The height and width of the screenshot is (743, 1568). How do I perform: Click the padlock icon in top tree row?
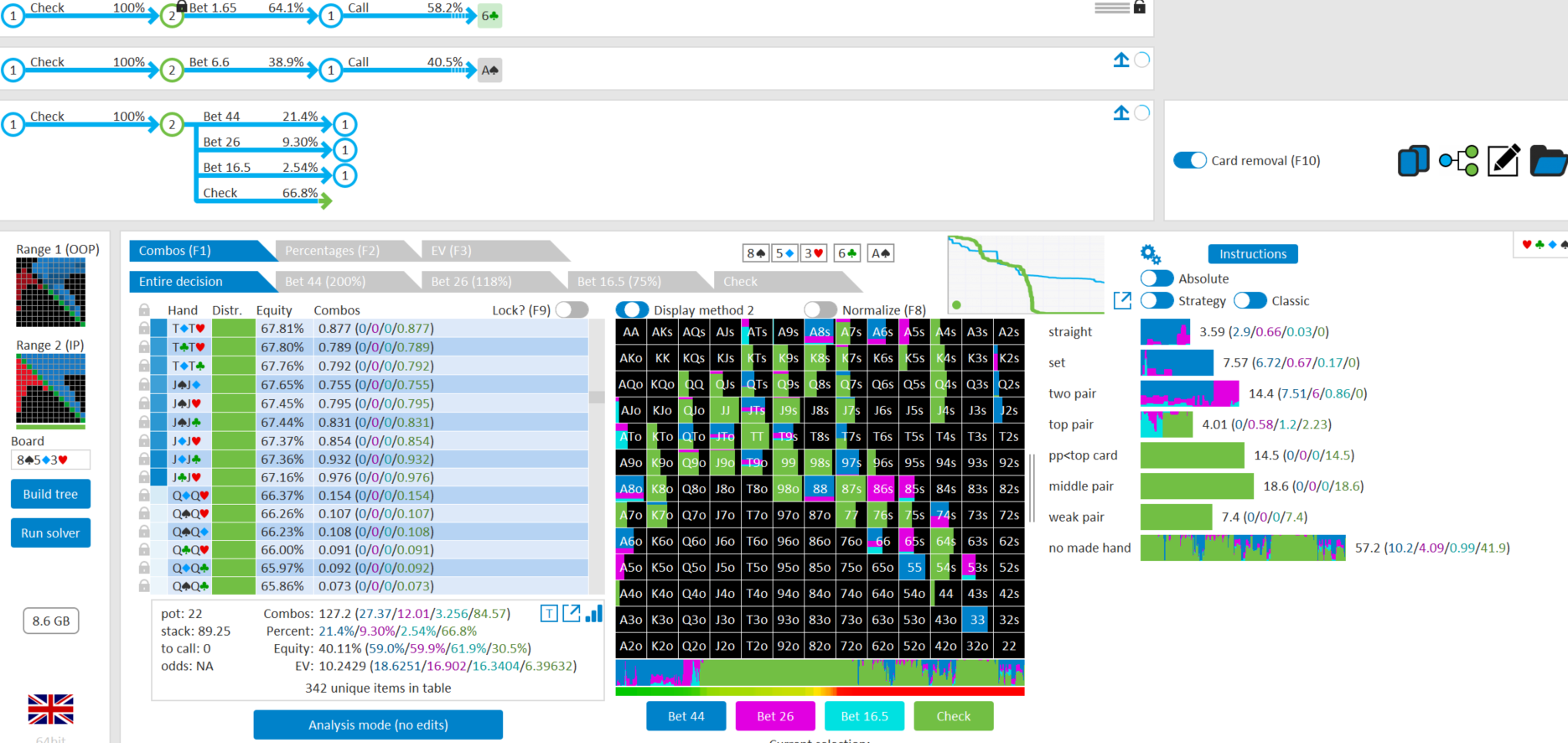click(1139, 7)
